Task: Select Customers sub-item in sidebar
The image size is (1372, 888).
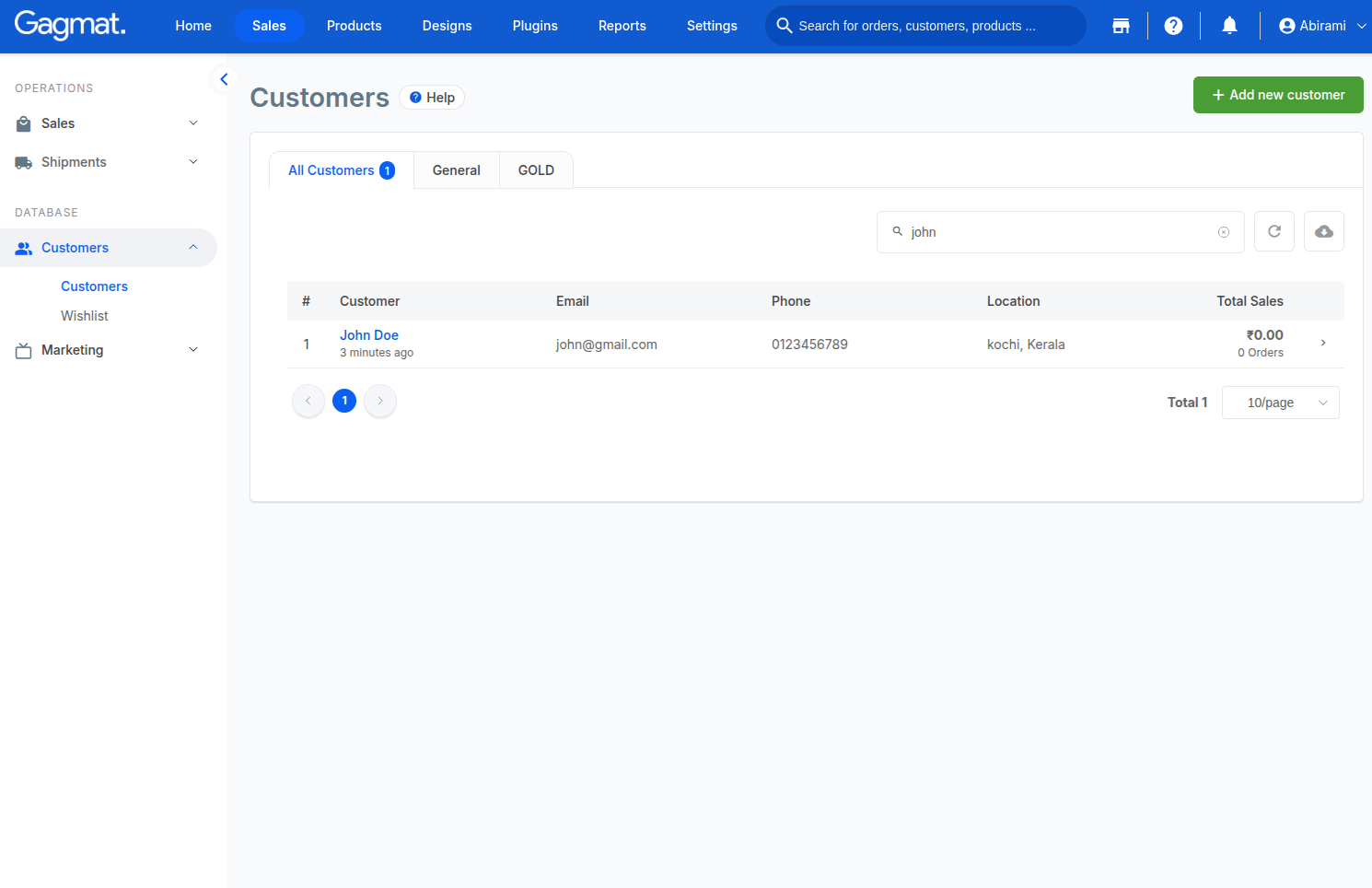Action: click(x=94, y=286)
